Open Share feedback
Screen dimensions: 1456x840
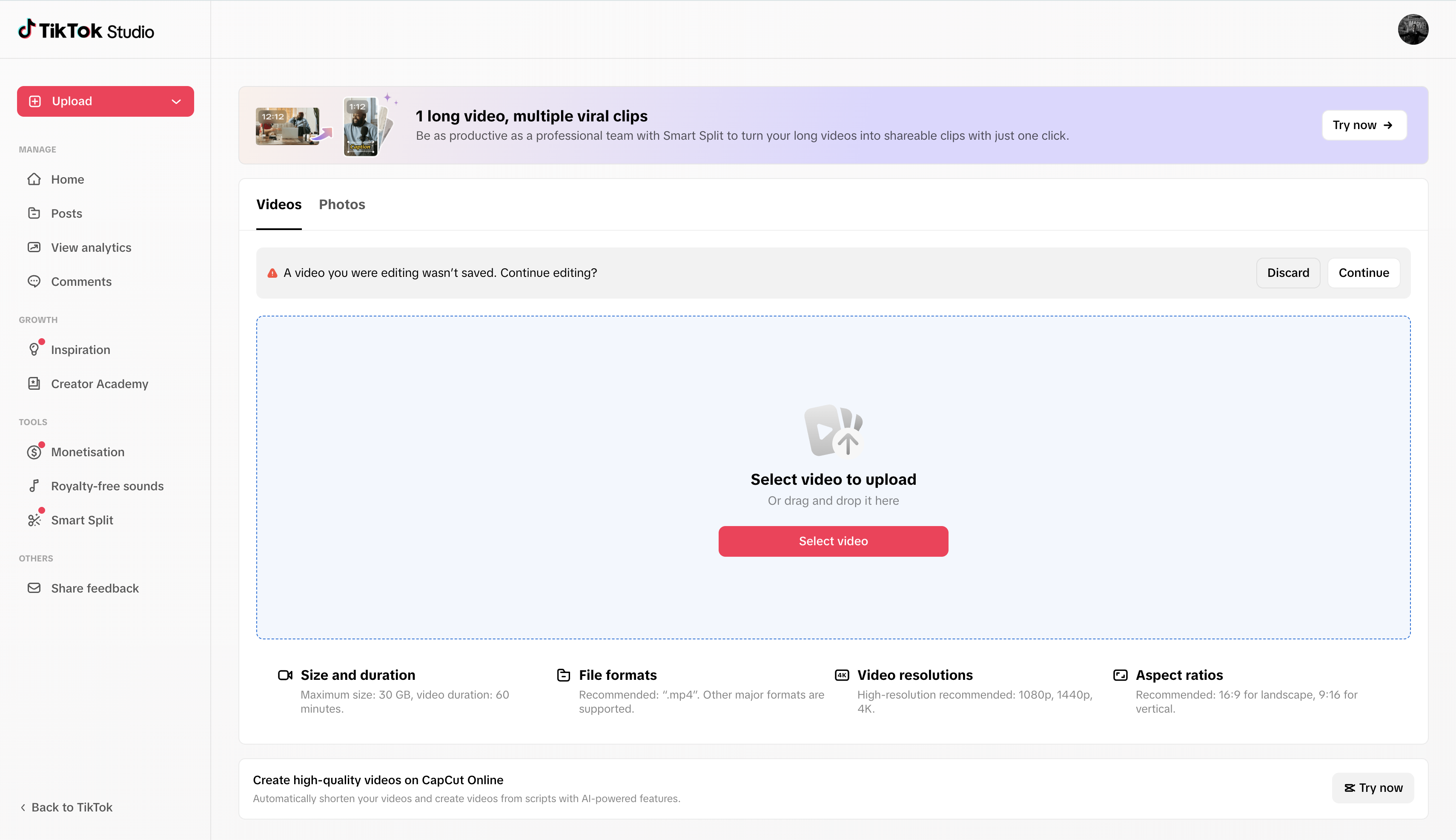[x=105, y=588]
